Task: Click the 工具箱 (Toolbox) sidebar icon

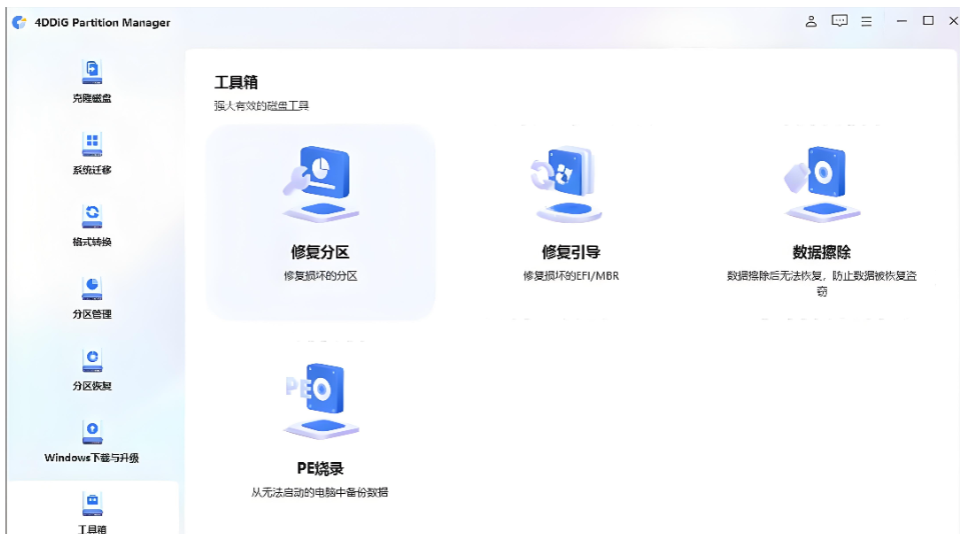Action: (x=92, y=504)
